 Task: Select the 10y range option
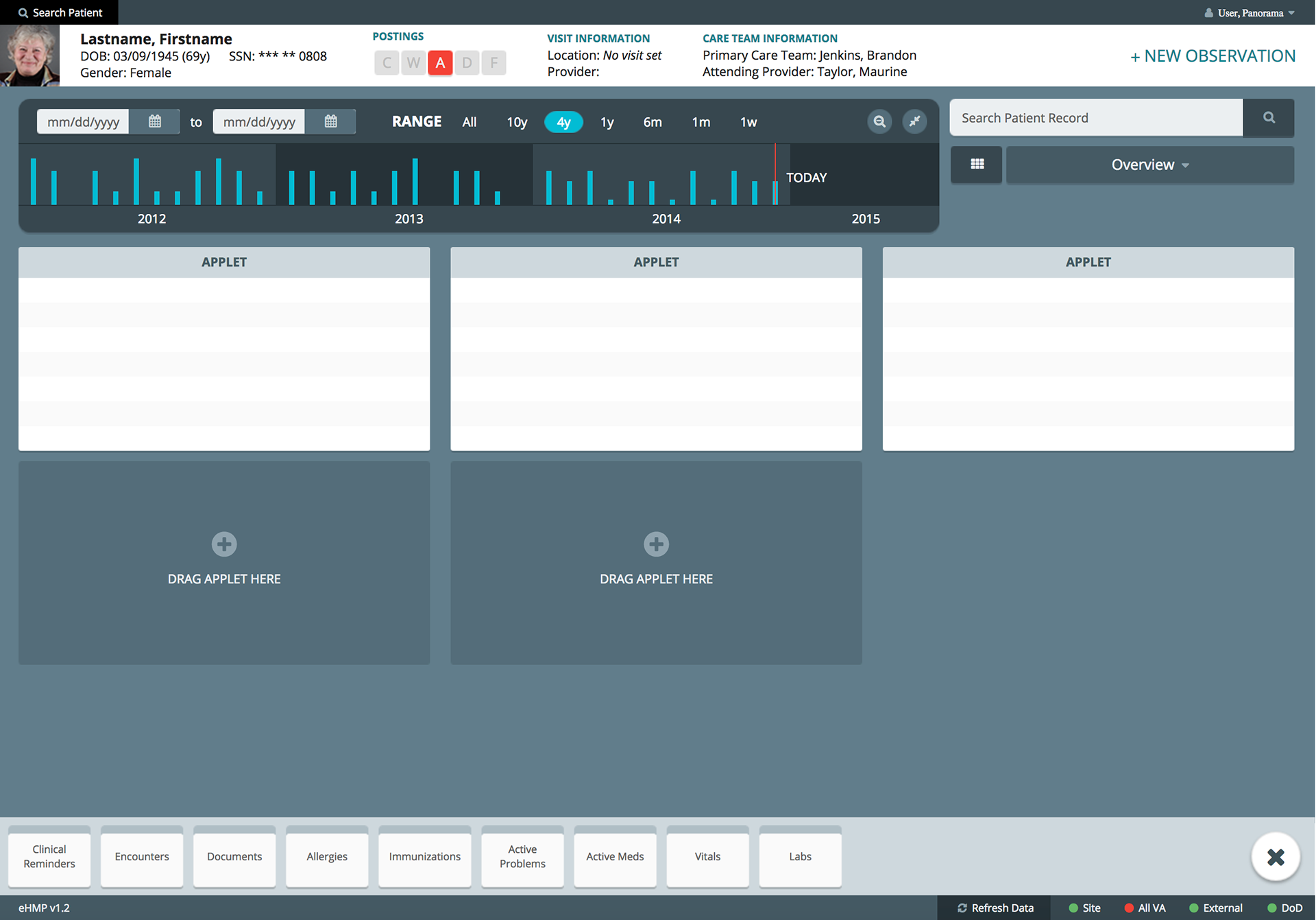[517, 122]
